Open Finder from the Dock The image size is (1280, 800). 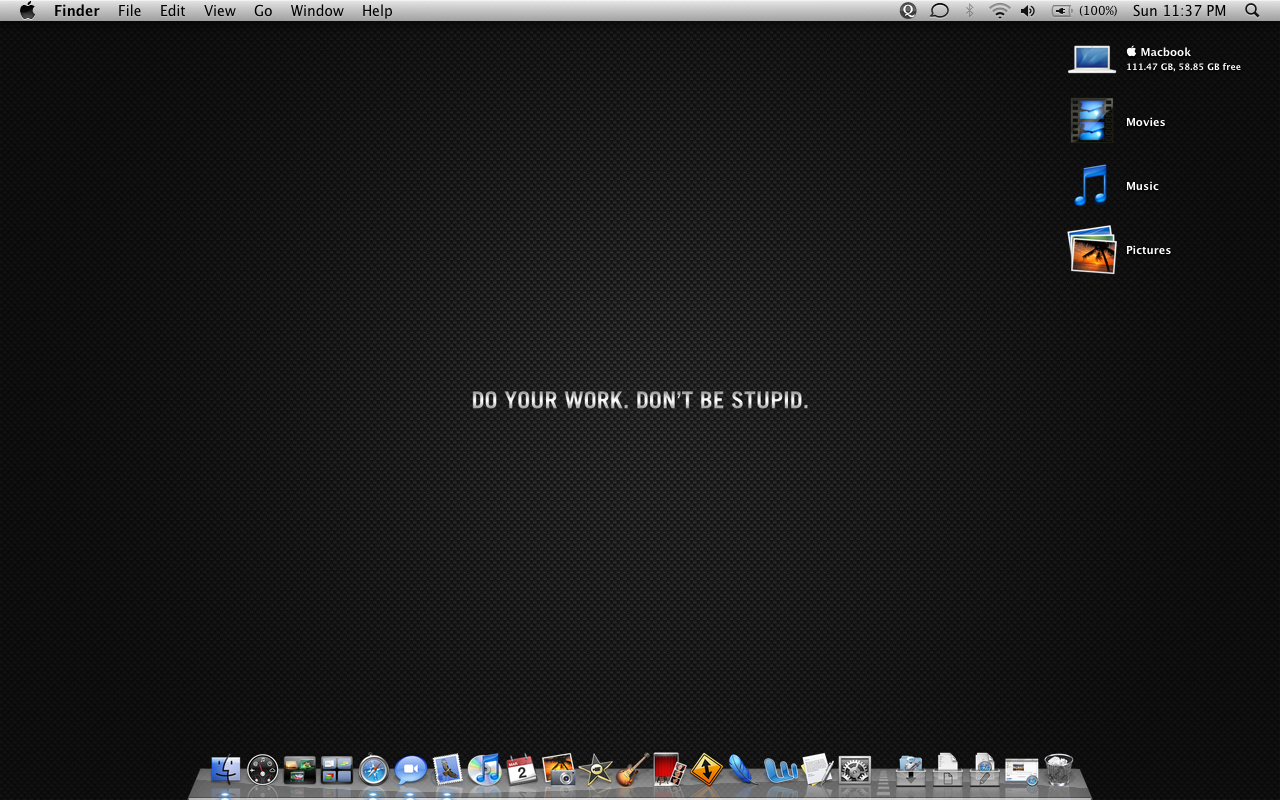[226, 770]
